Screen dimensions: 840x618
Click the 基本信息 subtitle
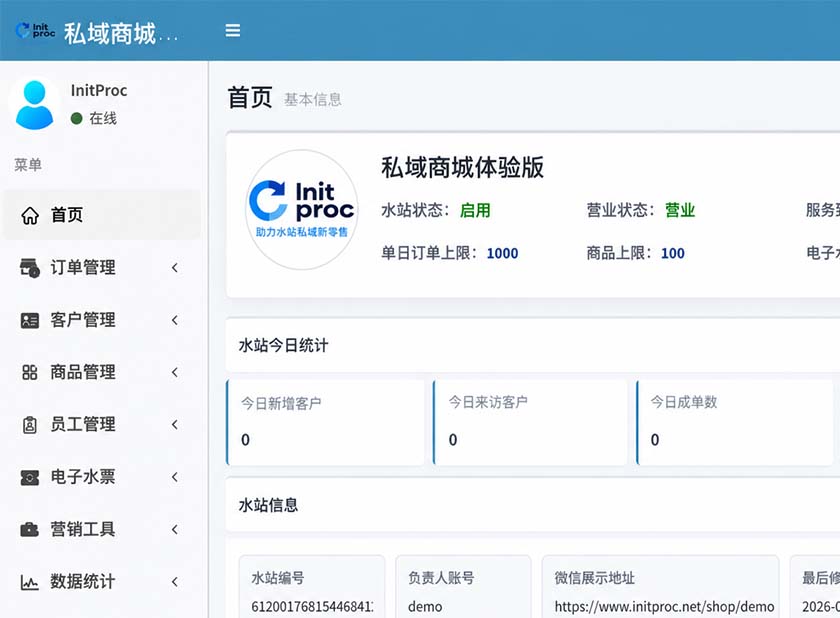coord(313,100)
